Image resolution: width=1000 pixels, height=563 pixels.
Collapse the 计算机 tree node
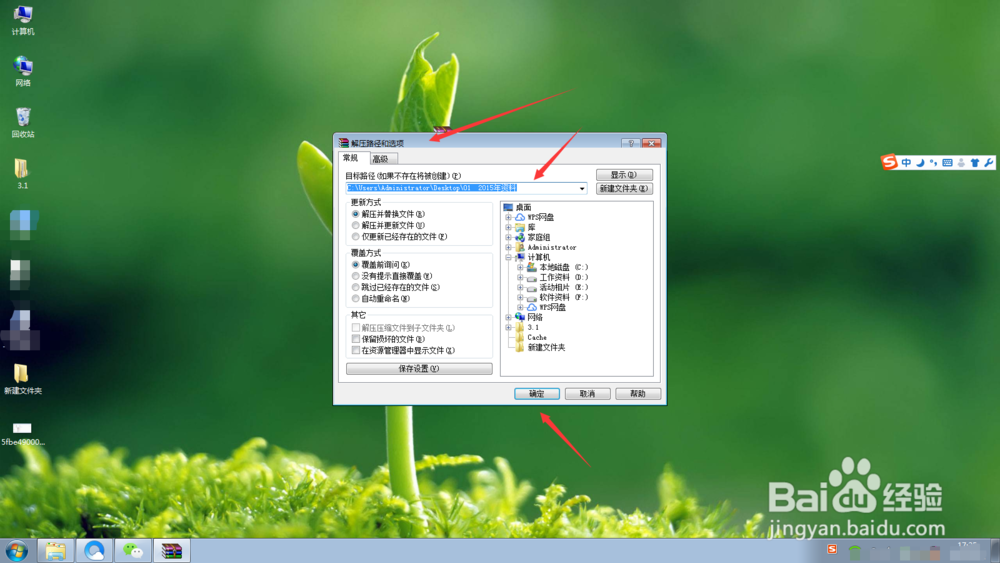tap(508, 257)
